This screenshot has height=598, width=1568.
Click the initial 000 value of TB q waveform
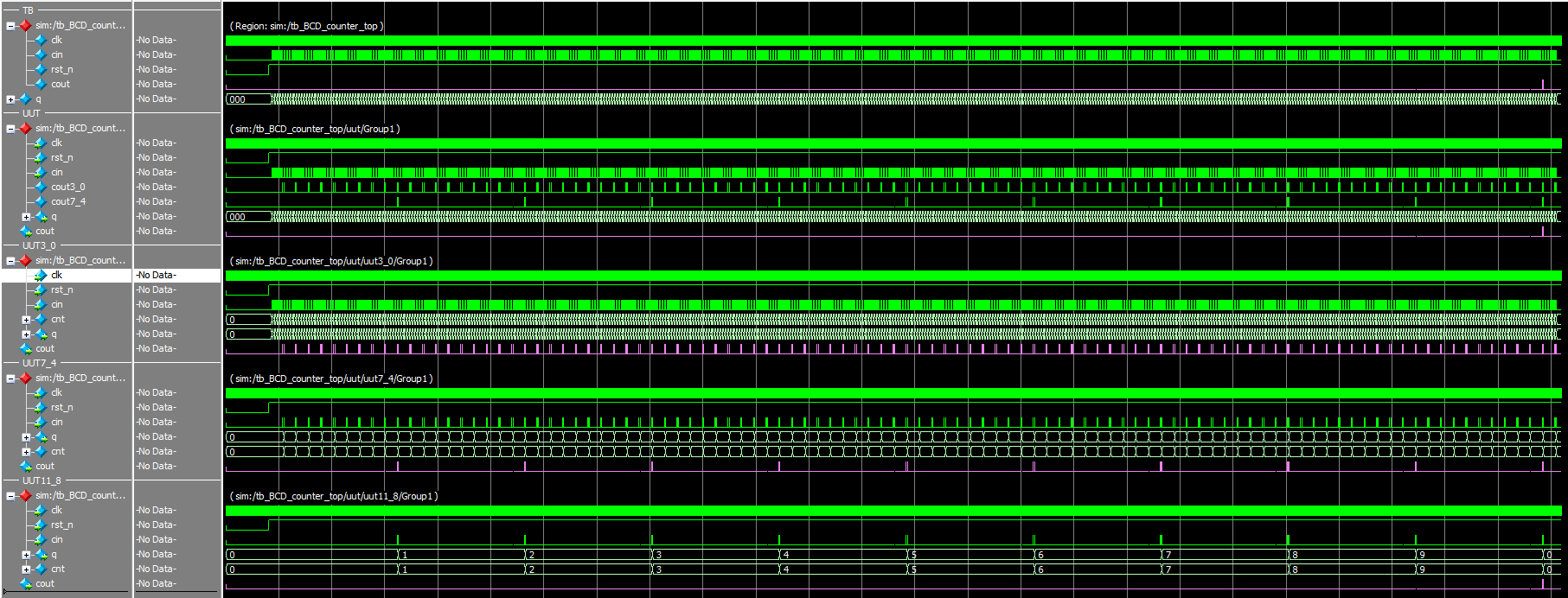pos(237,100)
